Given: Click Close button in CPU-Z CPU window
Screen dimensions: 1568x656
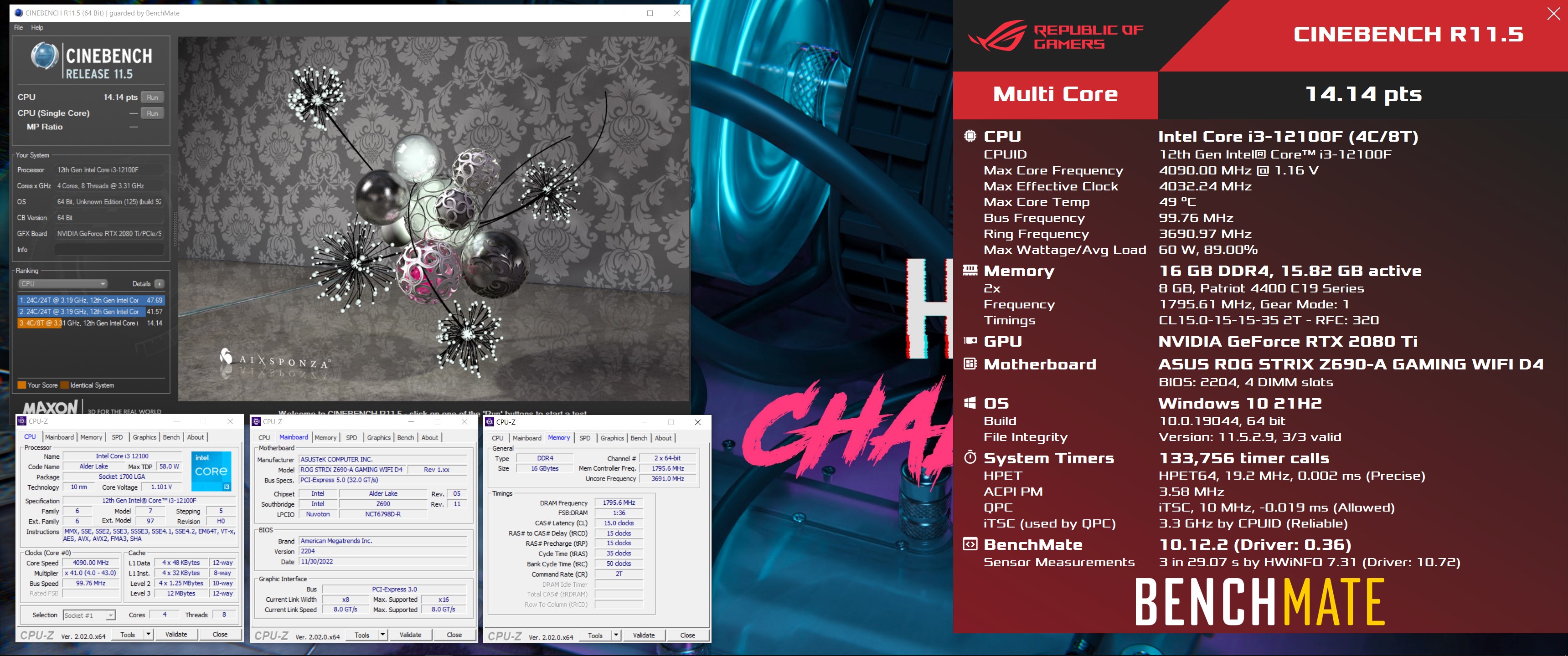Looking at the screenshot, I should click(220, 634).
